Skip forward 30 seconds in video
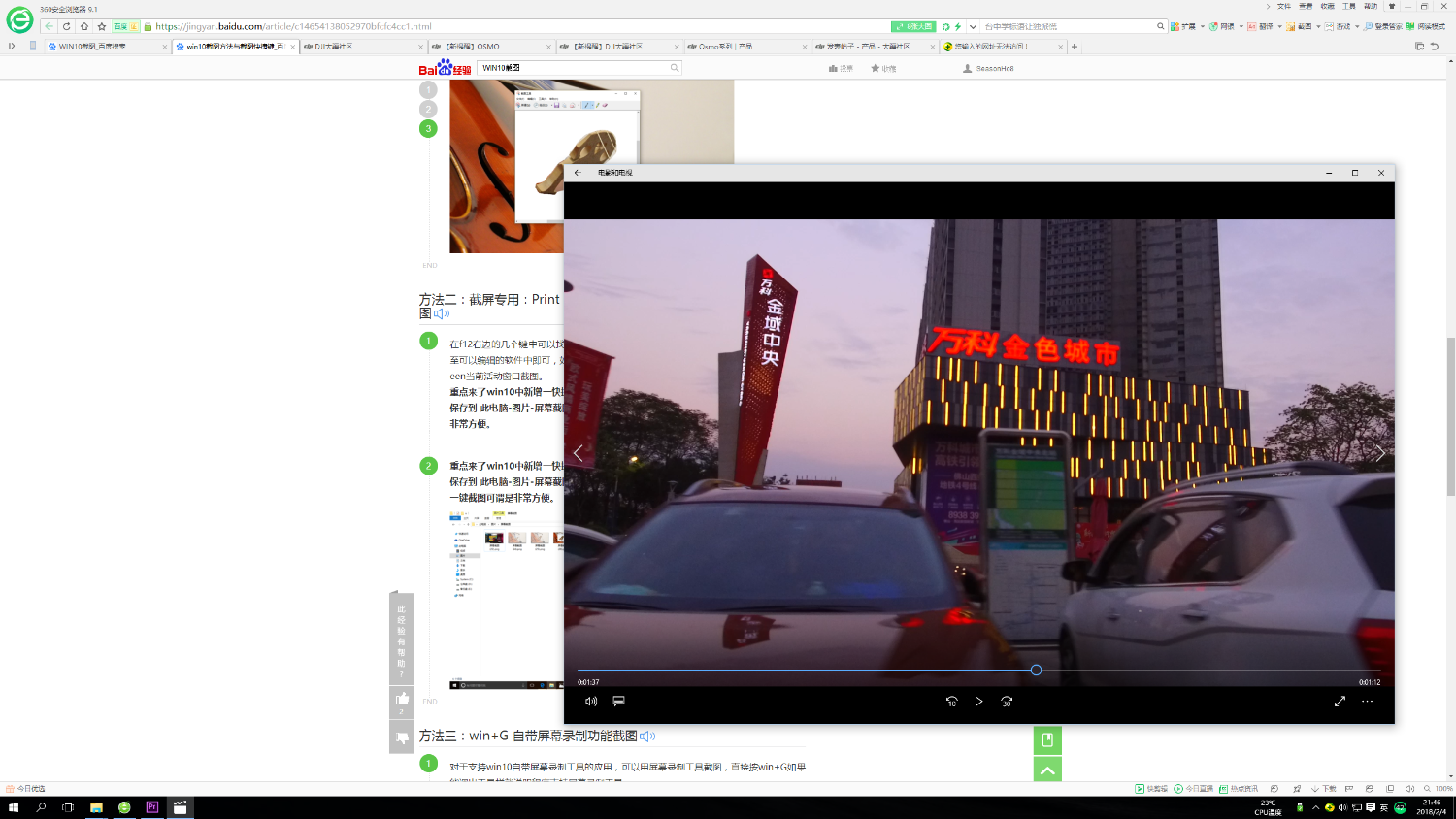 (x=1007, y=701)
